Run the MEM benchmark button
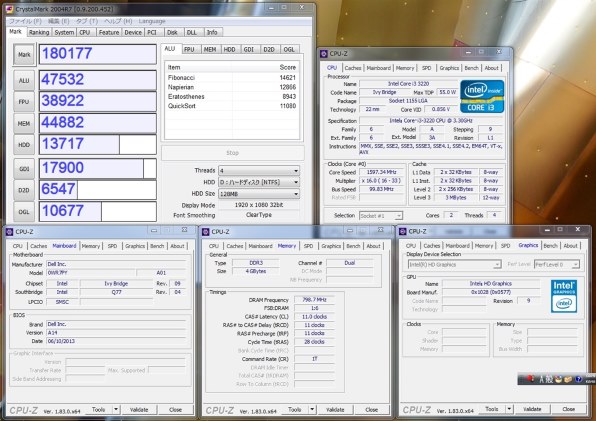The width and height of the screenshot is (596, 421). 24,123
